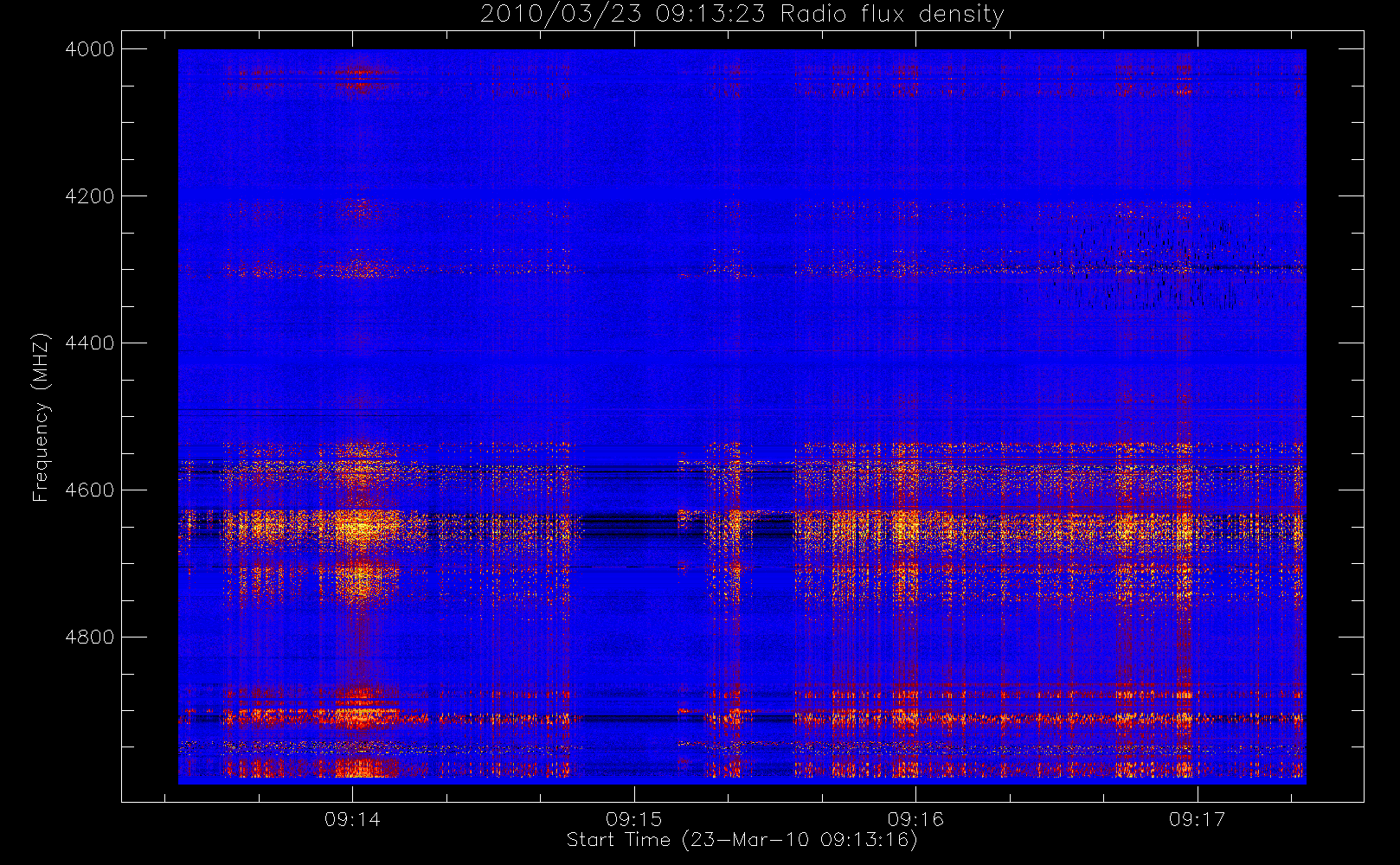The image size is (1400, 865).
Task: Select the 4600 frequency tick label
Action: [x=90, y=490]
